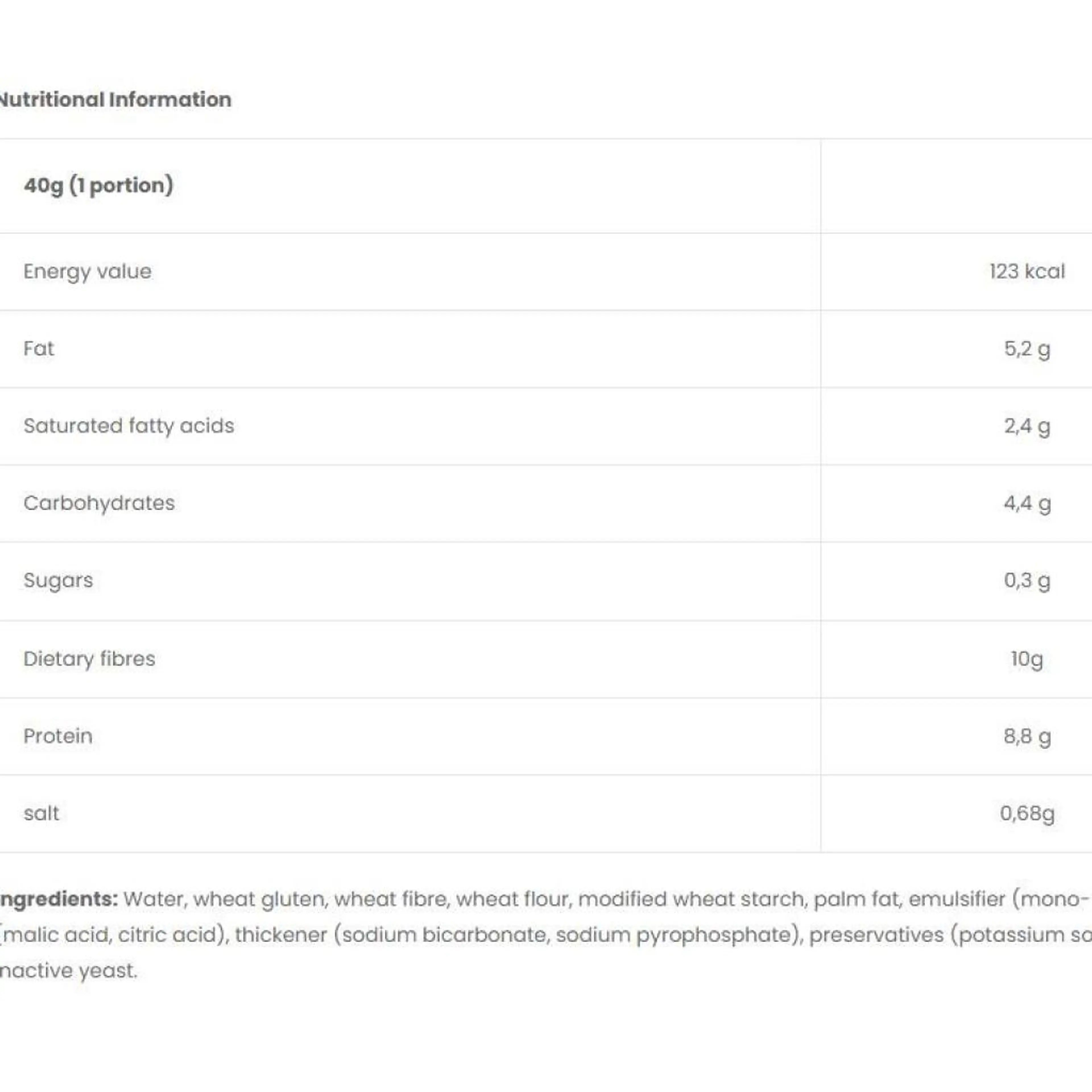Click the 8,8 g protein value
The image size is (1092, 1092).
(x=1026, y=736)
